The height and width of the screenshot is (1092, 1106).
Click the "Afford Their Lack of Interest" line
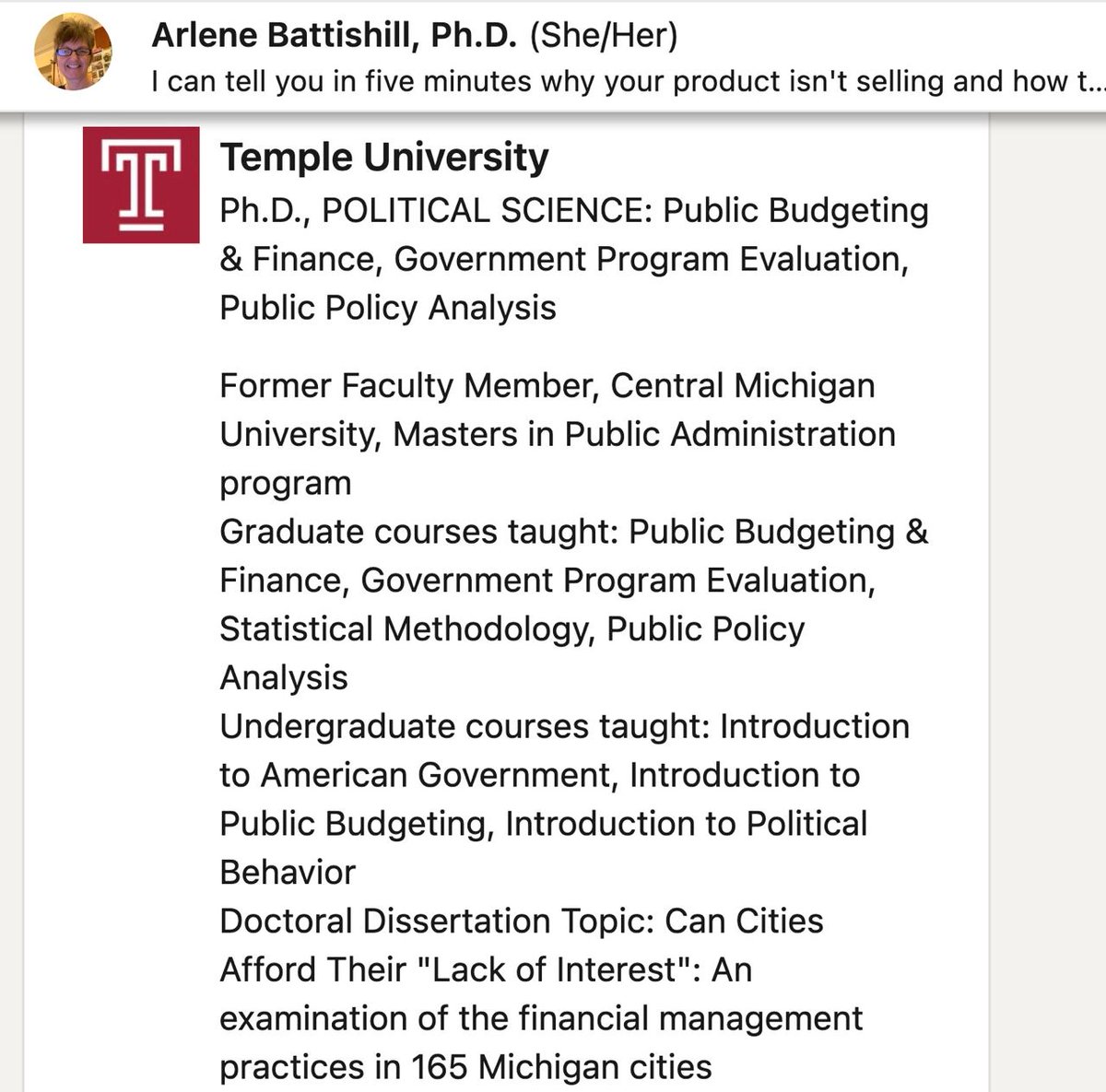[x=486, y=969]
